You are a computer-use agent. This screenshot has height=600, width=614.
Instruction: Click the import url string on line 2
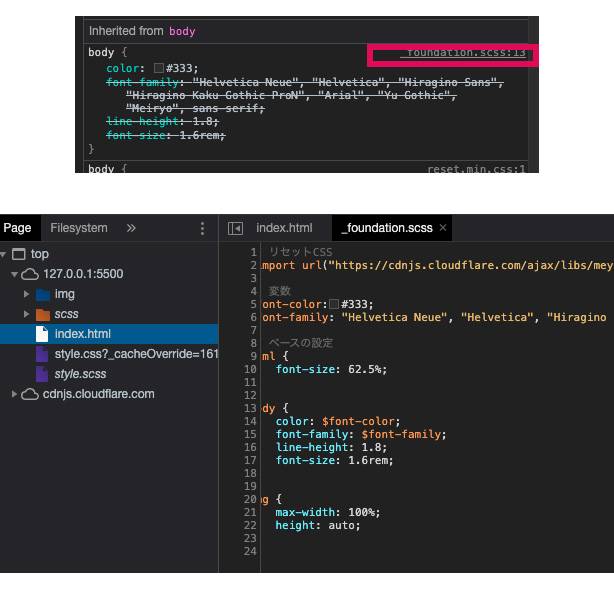pyautogui.click(x=471, y=266)
